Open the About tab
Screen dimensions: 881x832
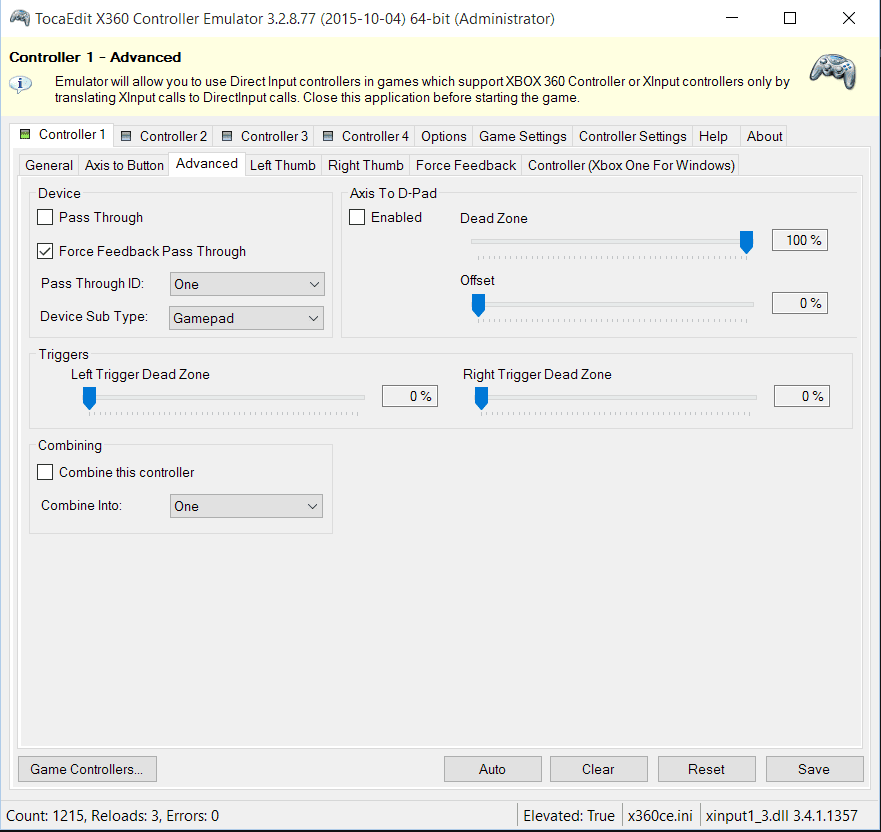764,137
